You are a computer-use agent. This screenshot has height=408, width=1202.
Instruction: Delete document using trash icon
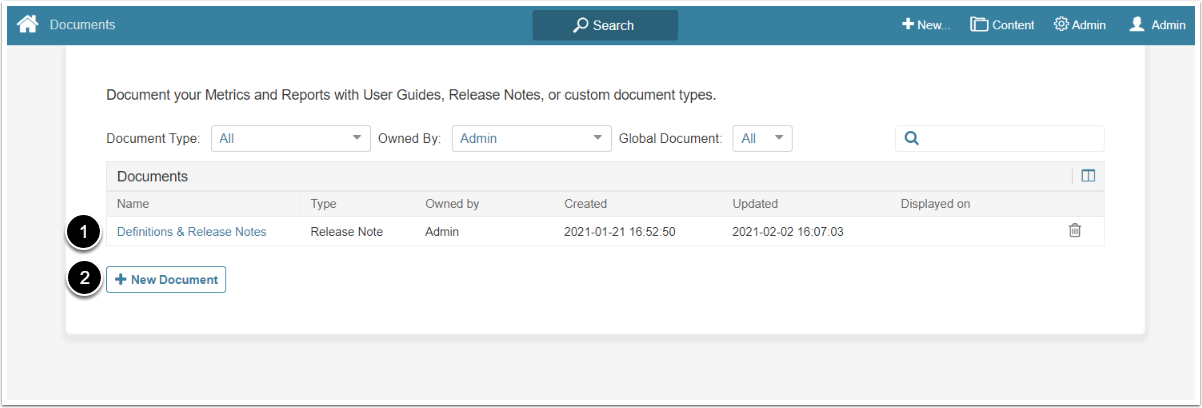point(1075,231)
